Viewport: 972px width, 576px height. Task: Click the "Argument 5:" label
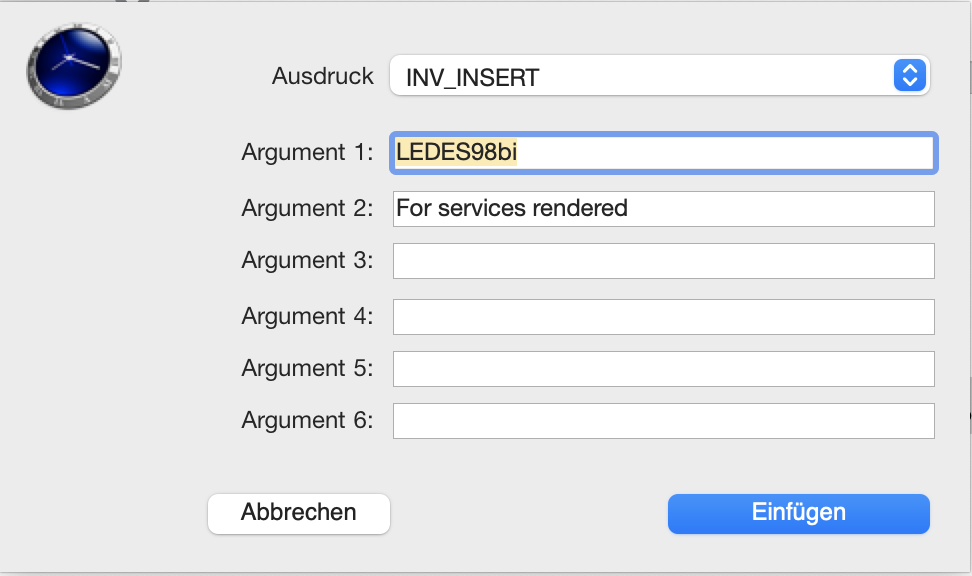click(x=307, y=368)
